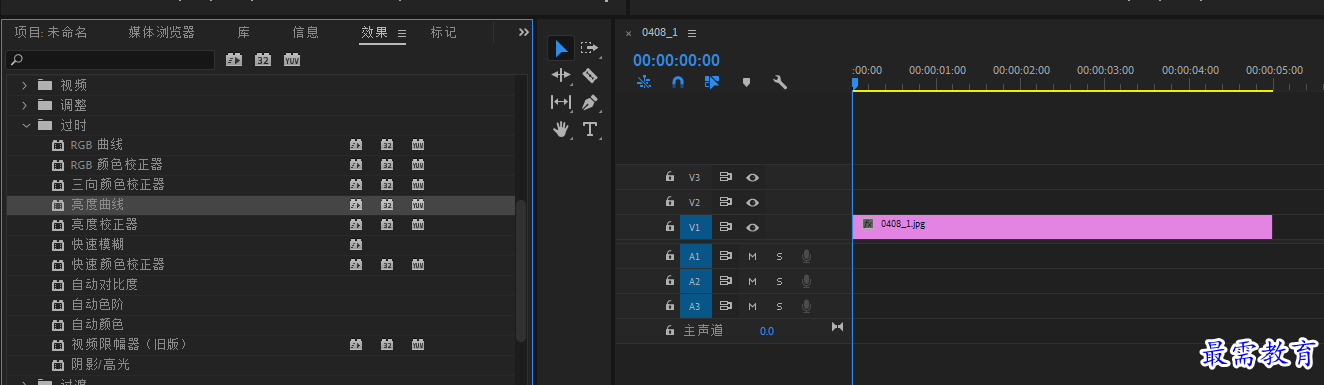The height and width of the screenshot is (385, 1324).
Task: Expand the 调整 effects folder
Action: [x=26, y=105]
